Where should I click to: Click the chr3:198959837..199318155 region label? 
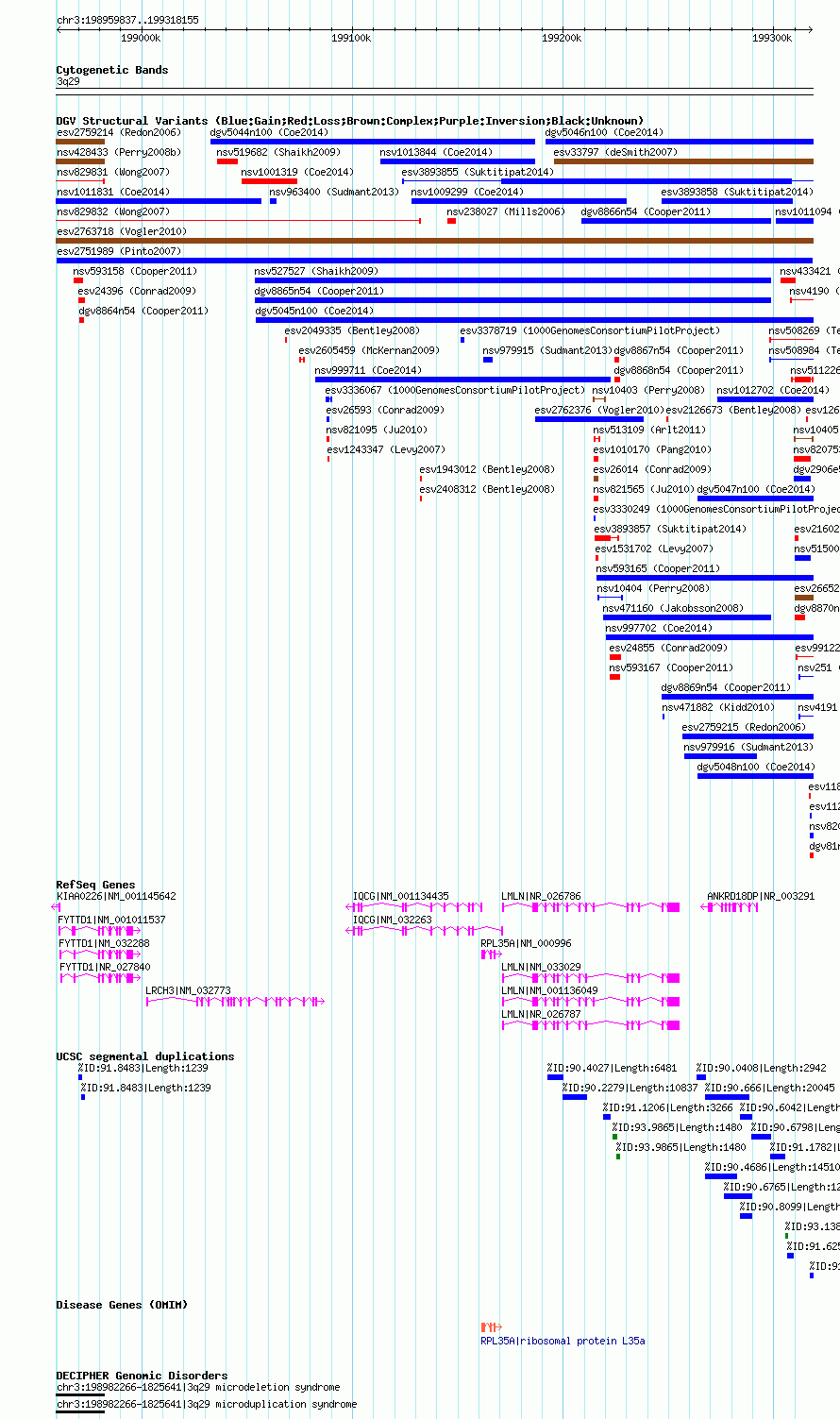pyautogui.click(x=127, y=20)
